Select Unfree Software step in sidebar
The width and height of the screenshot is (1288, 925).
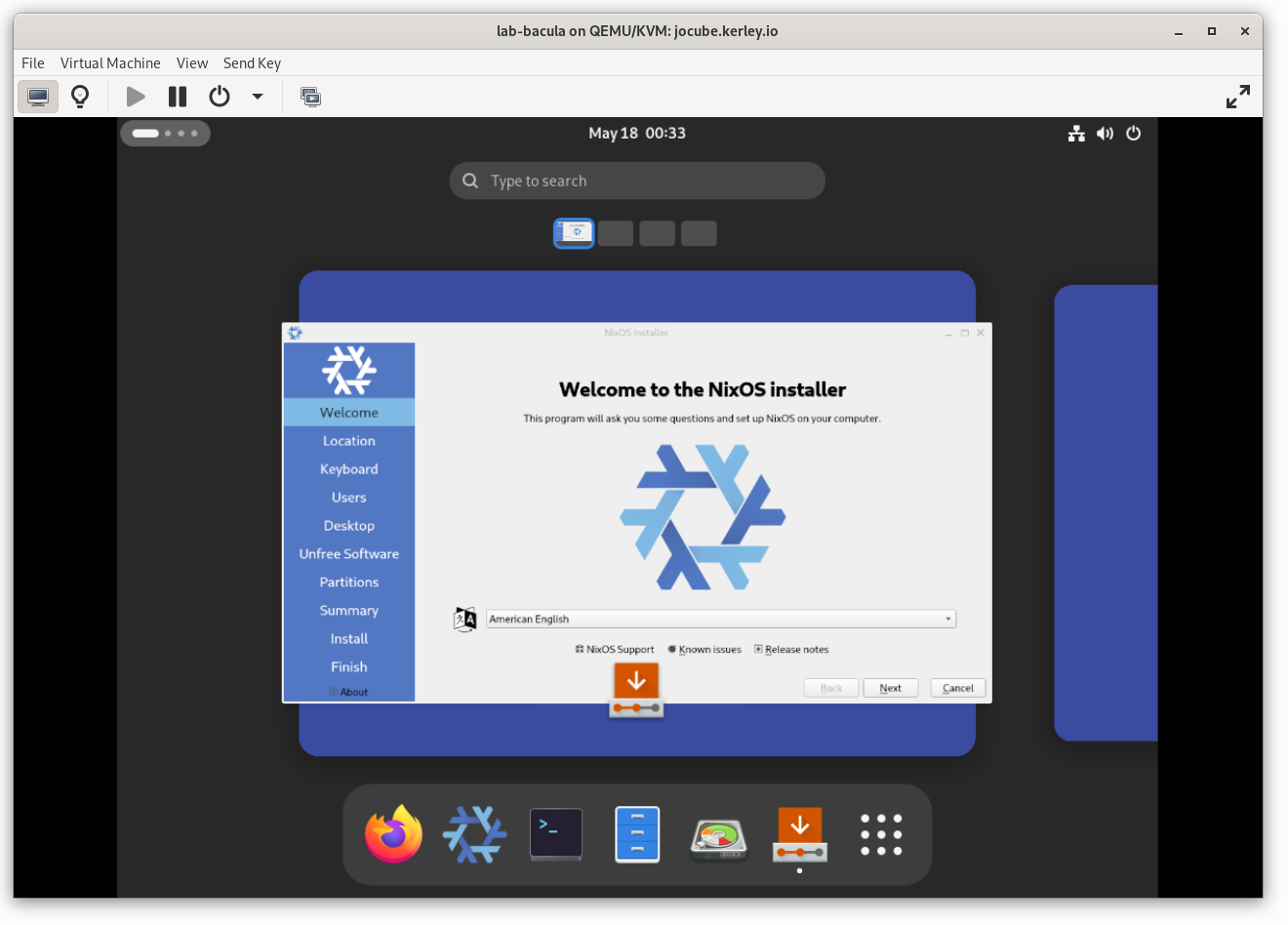(x=349, y=554)
